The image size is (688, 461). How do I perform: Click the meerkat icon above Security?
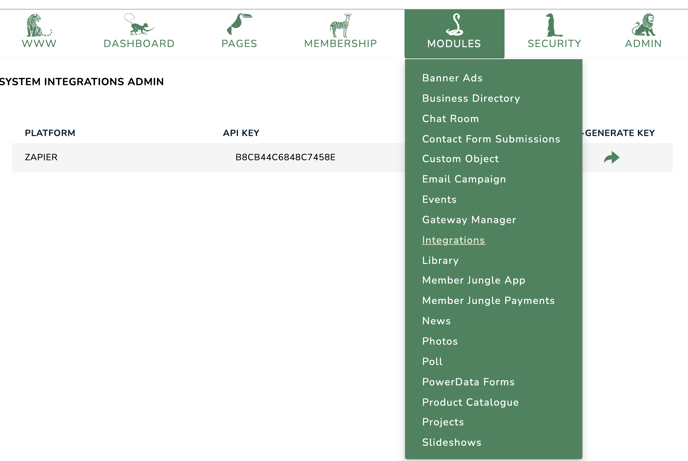coord(553,25)
